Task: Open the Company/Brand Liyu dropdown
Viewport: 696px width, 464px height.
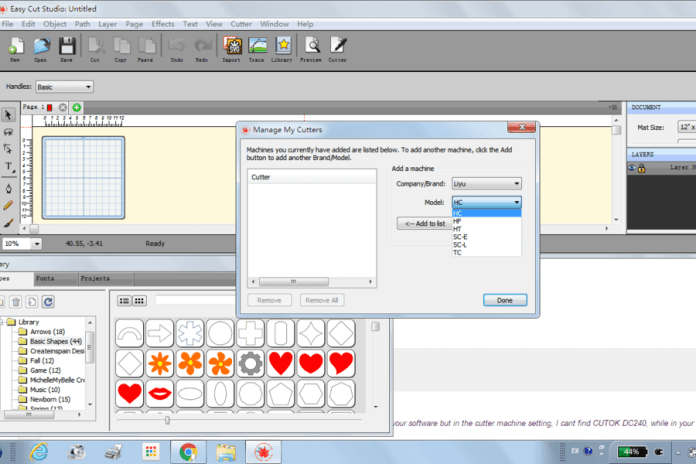Action: tap(486, 183)
